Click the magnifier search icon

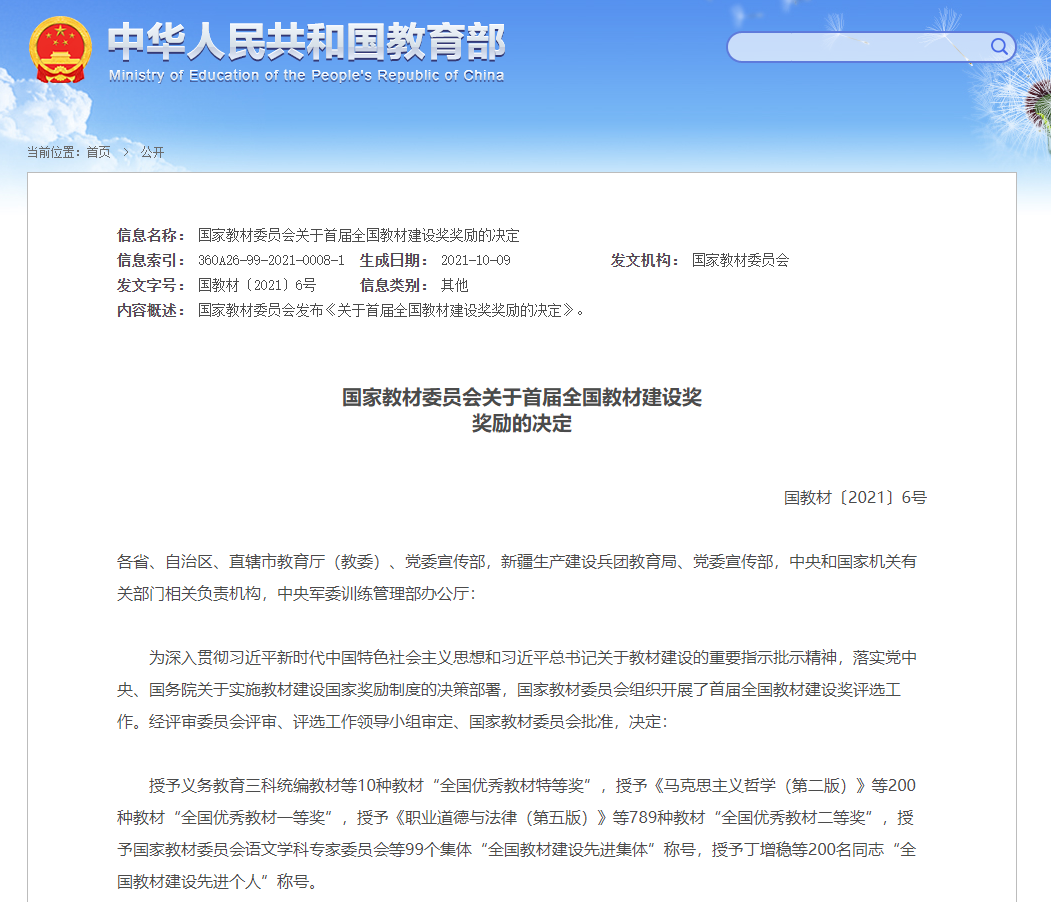click(x=999, y=46)
